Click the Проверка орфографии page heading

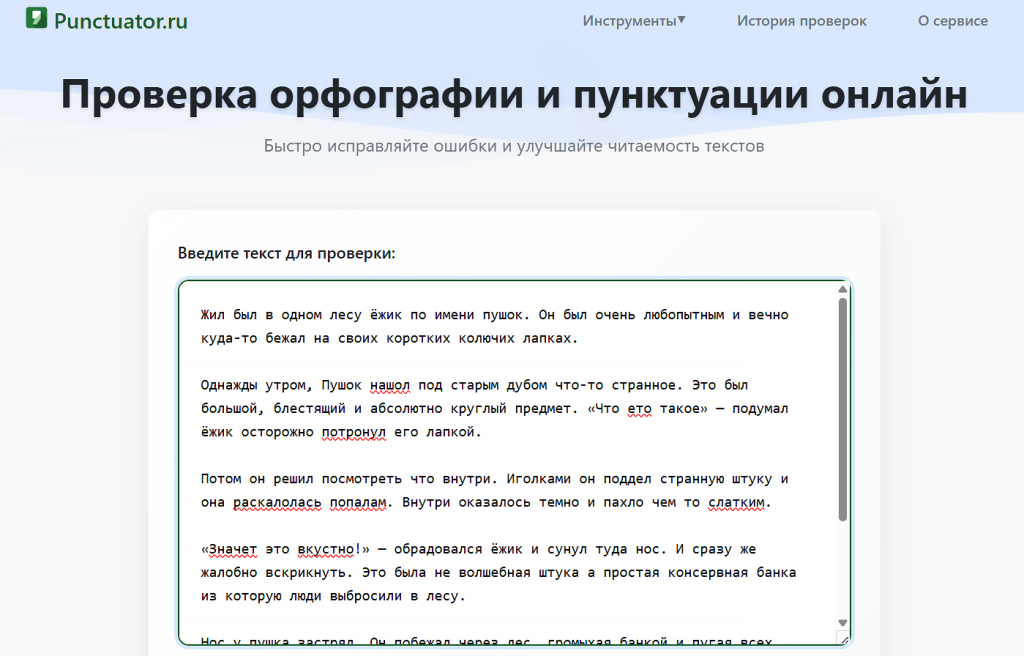(x=512, y=94)
